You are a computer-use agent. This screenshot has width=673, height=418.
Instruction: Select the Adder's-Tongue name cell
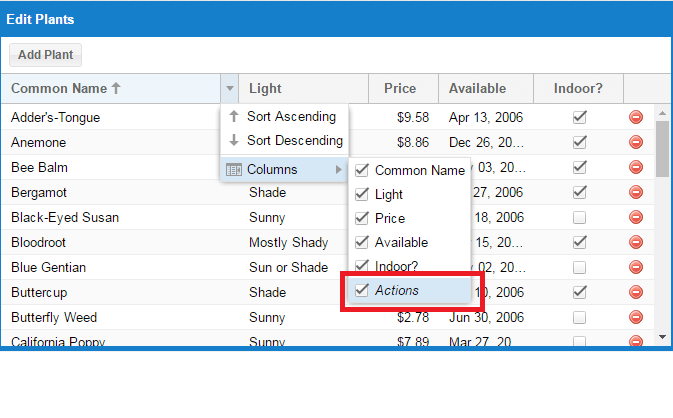click(111, 117)
